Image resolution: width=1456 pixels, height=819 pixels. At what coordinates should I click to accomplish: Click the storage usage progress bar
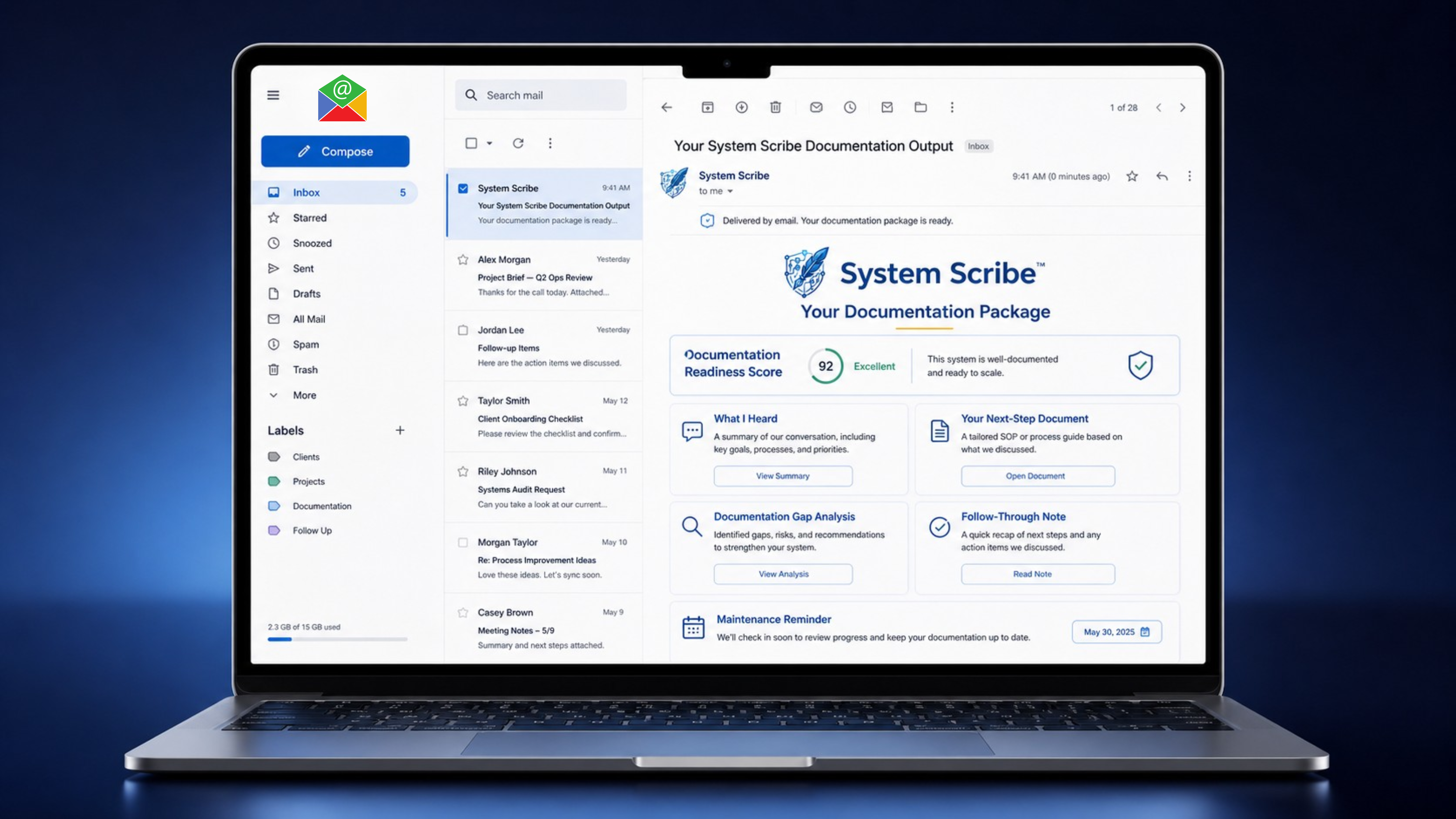point(337,639)
